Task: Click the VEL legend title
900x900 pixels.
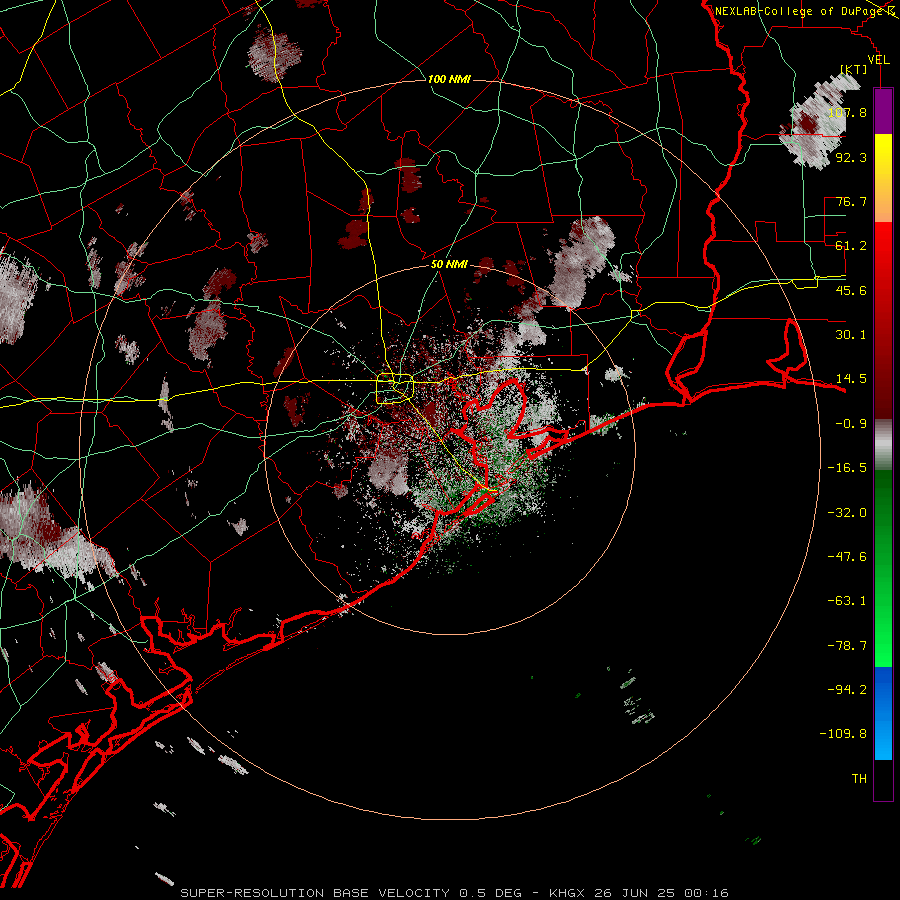Action: (x=878, y=60)
